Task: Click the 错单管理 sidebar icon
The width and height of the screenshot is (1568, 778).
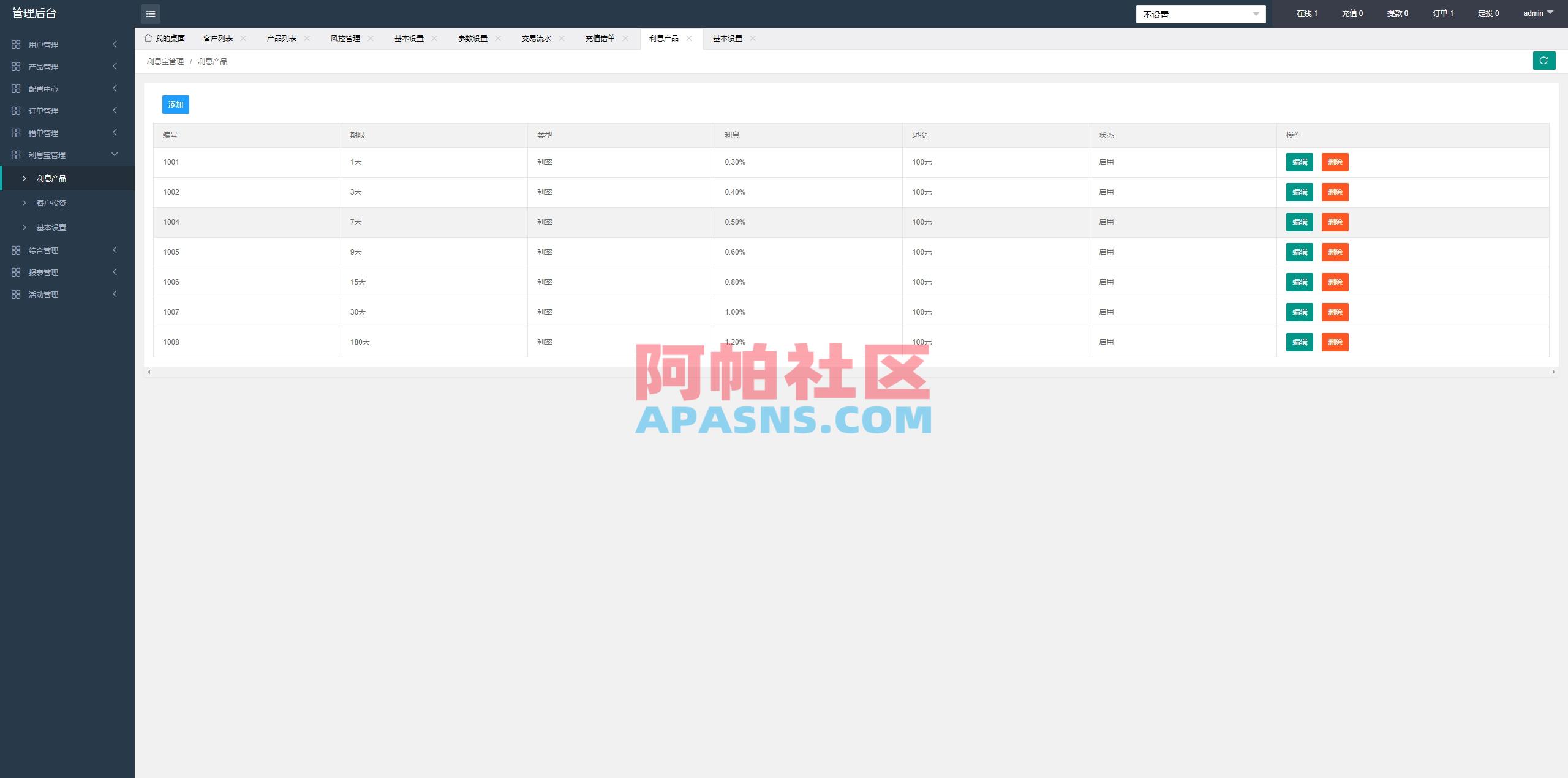Action: point(16,132)
